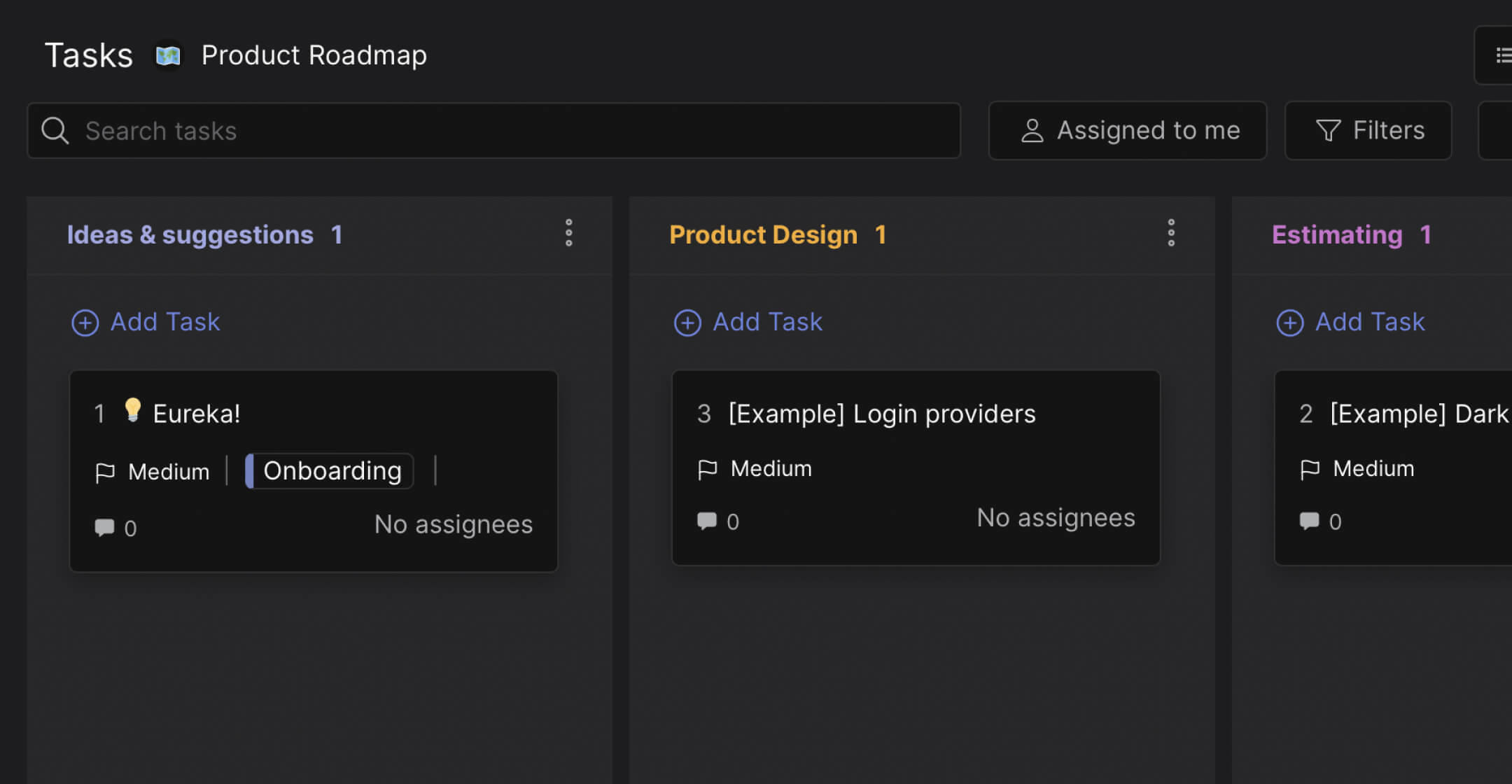
Task: Click the person icon in Assigned to me
Action: point(1031,130)
